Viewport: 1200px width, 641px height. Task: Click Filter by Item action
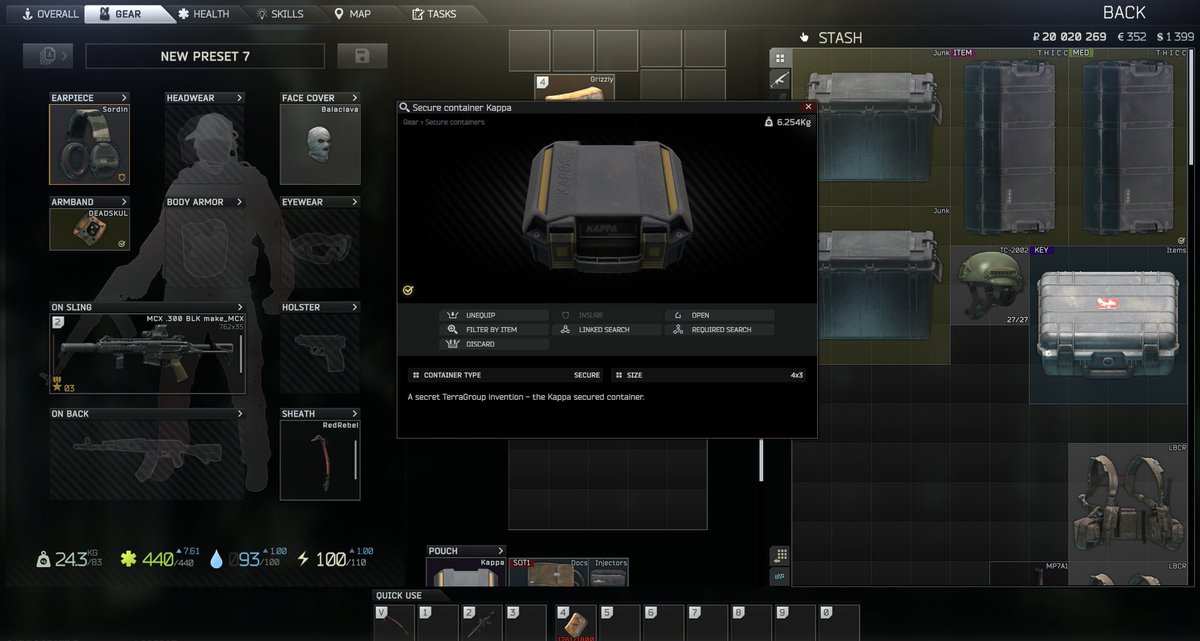coord(494,329)
